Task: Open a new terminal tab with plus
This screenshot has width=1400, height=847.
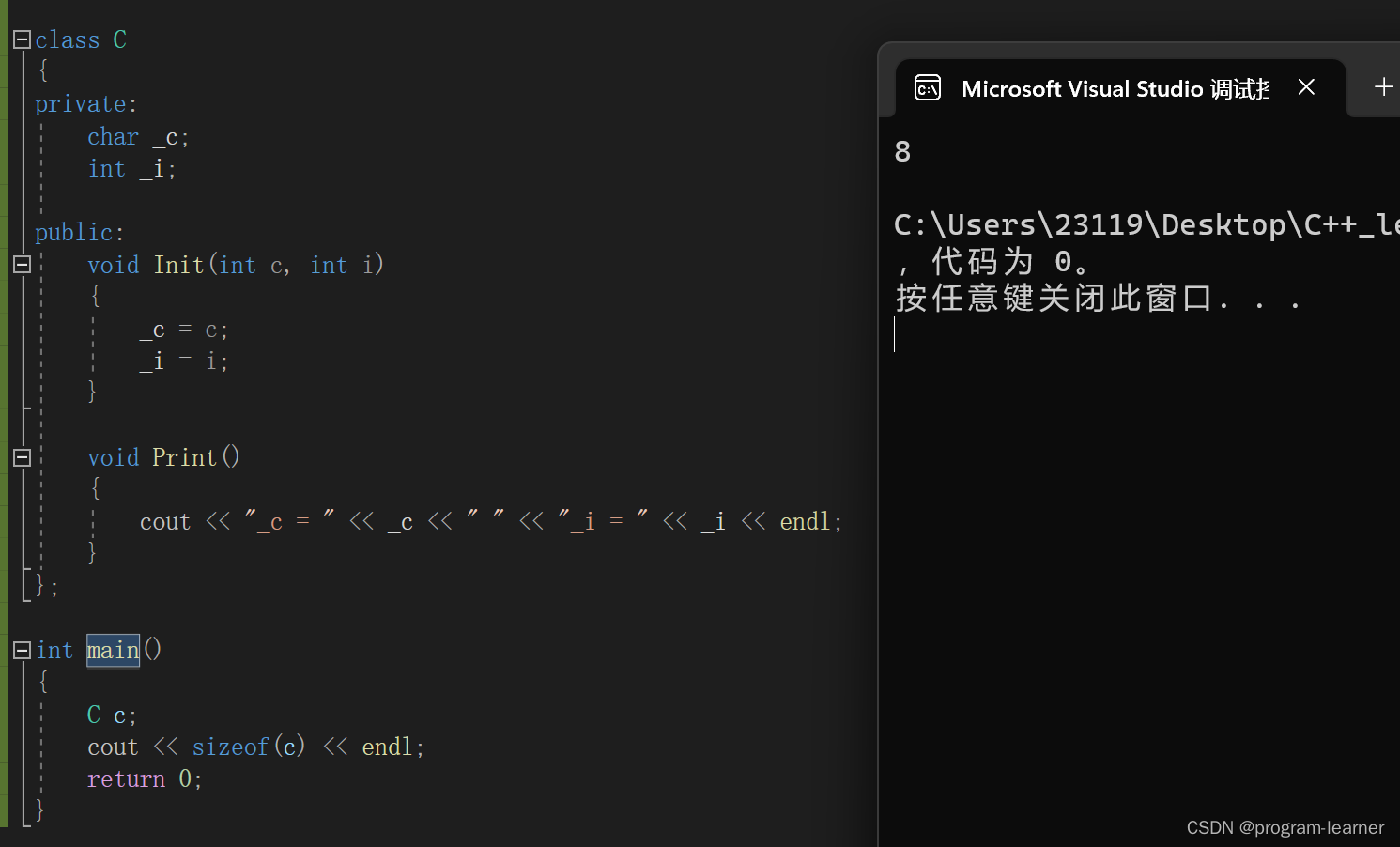Action: [x=1383, y=87]
